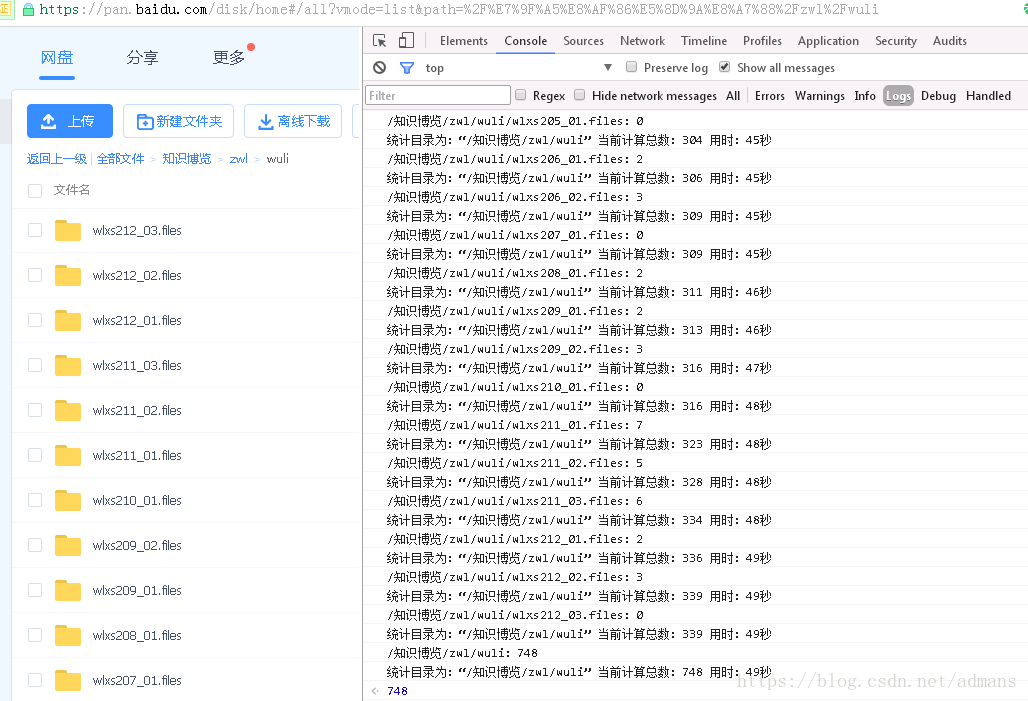Screen dimensions: 1028x701
Task: Open the wlxs211_03.files folder icon
Action: (68, 366)
